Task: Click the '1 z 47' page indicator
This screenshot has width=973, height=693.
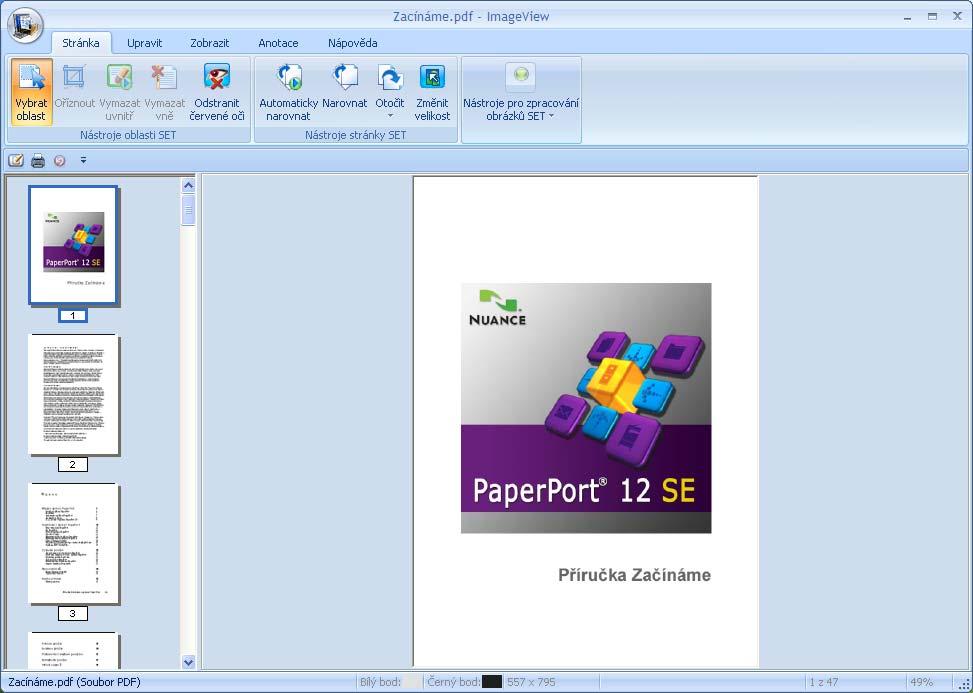Action: [x=823, y=682]
